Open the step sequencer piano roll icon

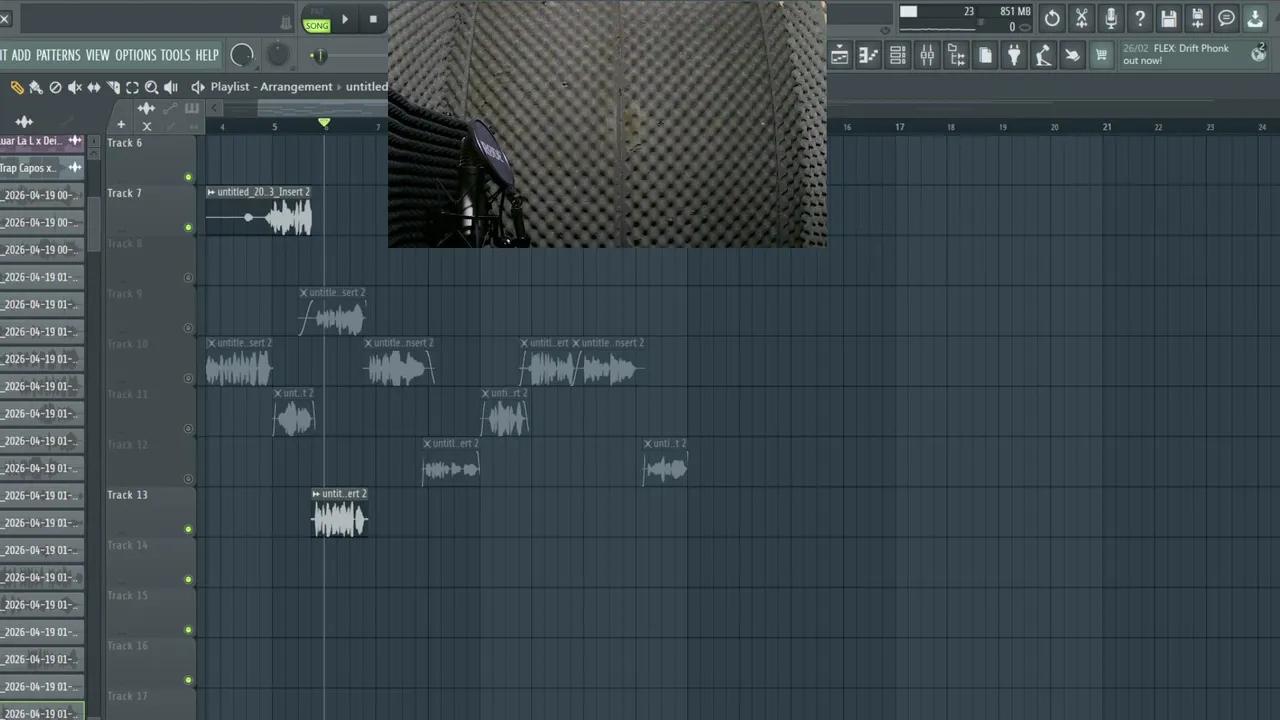(868, 55)
